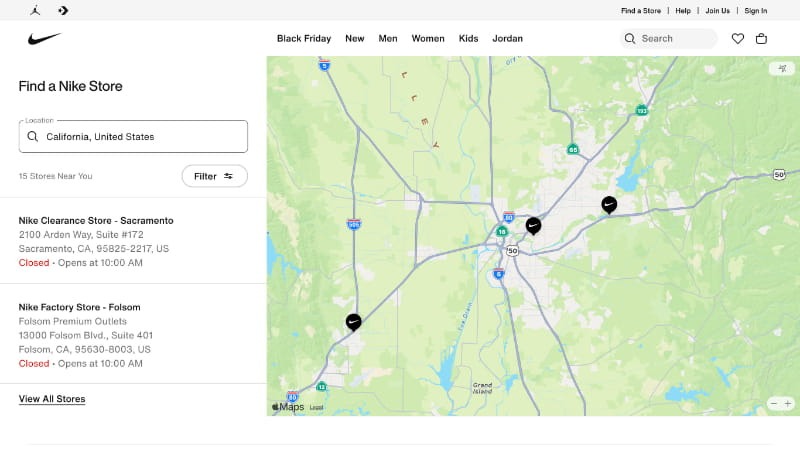The height and width of the screenshot is (449, 800).
Task: Open Nike Clearance Store - Sacramento listing
Action: pos(96,220)
